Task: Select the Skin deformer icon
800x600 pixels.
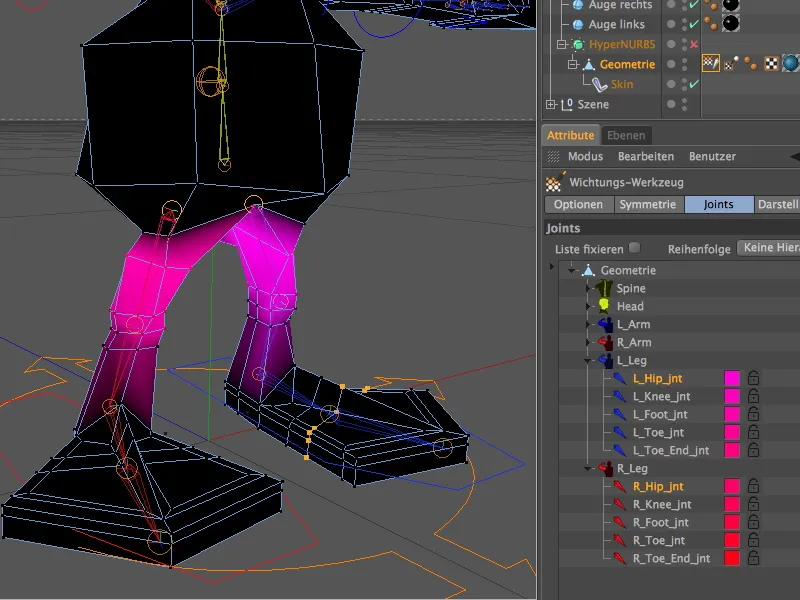Action: coord(599,84)
